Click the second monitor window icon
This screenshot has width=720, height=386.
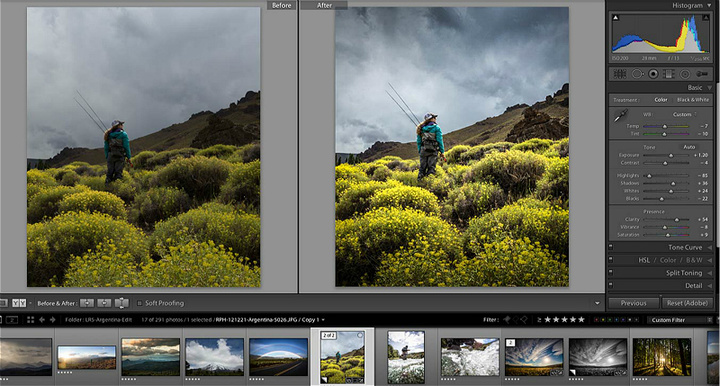[x=12, y=320]
